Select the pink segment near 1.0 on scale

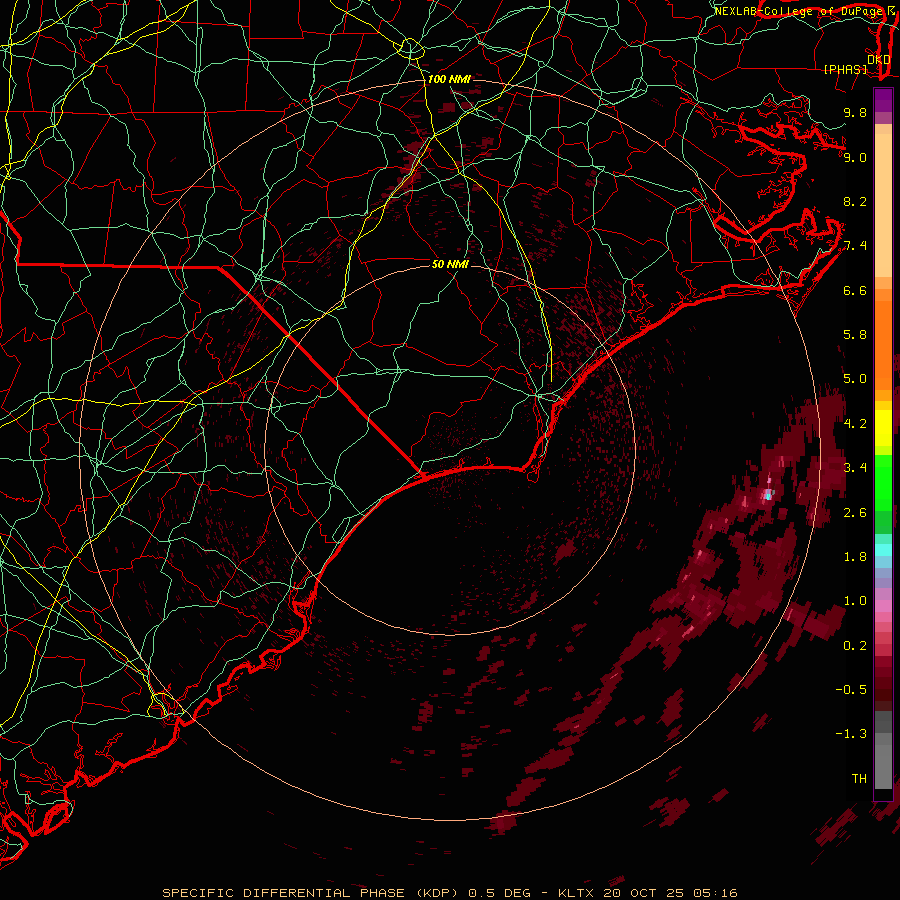(883, 605)
